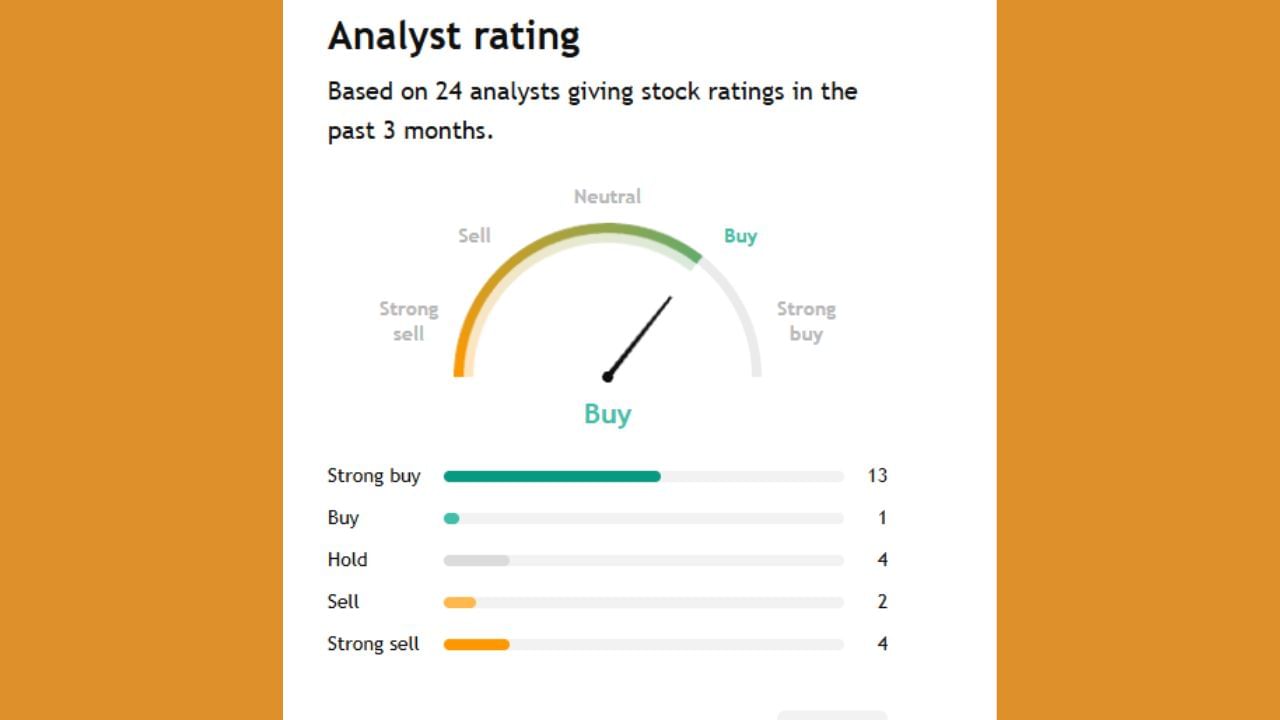
Task: Click the Sell row count of 2
Action: pos(882,602)
